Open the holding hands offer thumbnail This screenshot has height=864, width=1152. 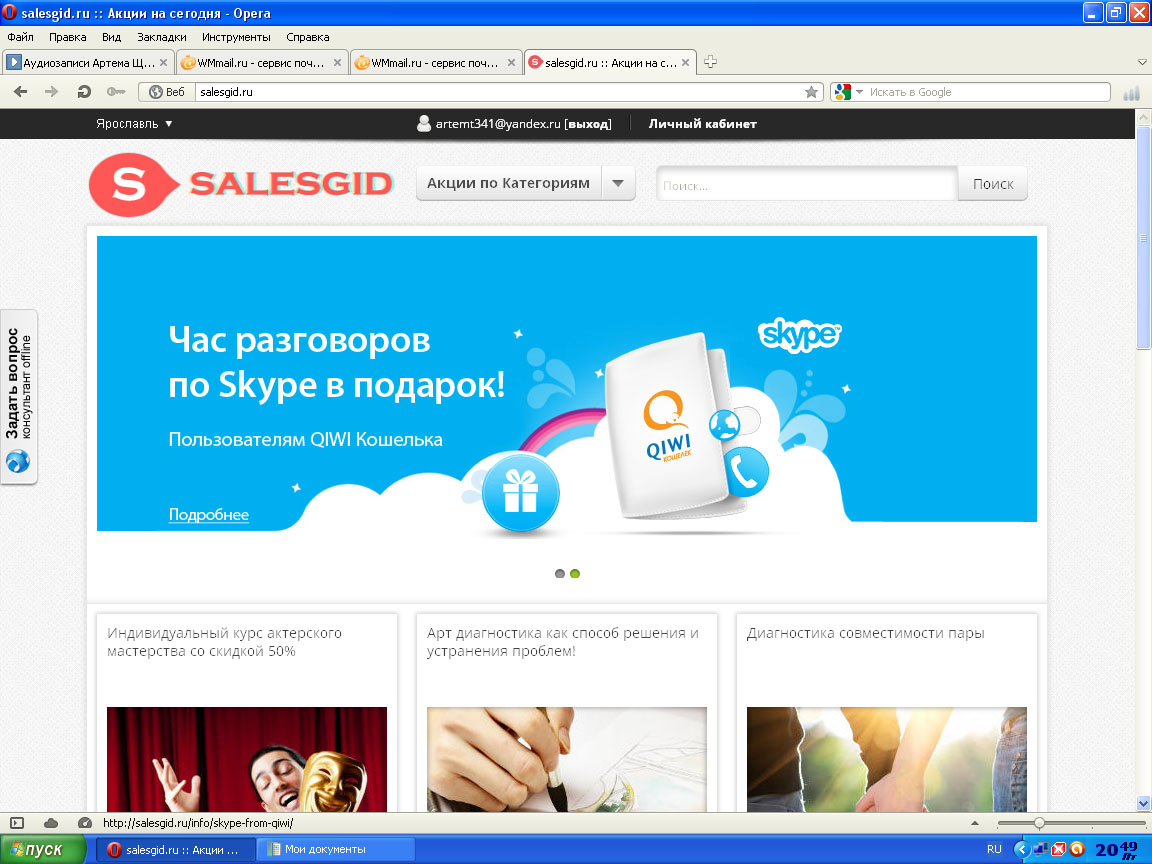point(887,760)
